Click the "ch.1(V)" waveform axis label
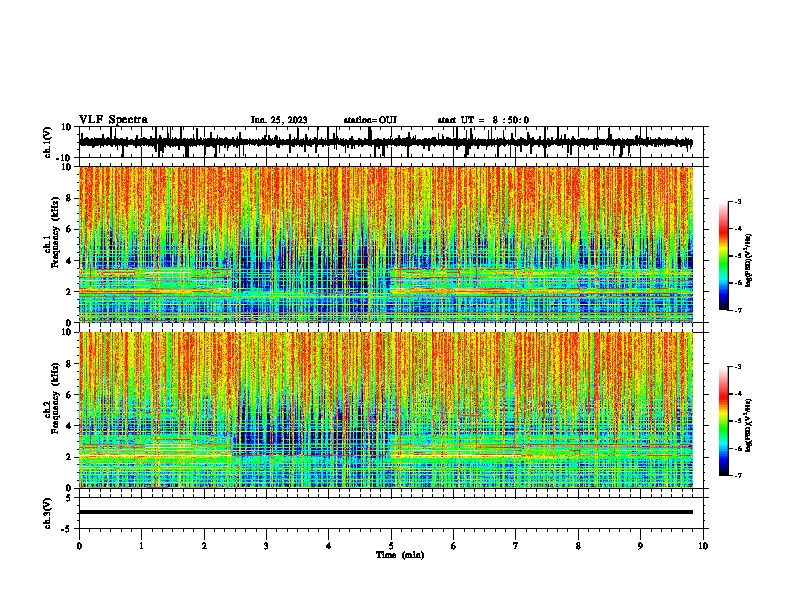The width and height of the screenshot is (792, 612). (48, 142)
